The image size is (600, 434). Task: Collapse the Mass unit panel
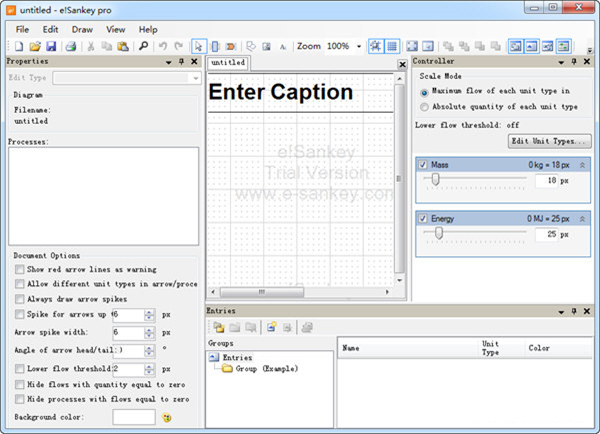click(583, 164)
